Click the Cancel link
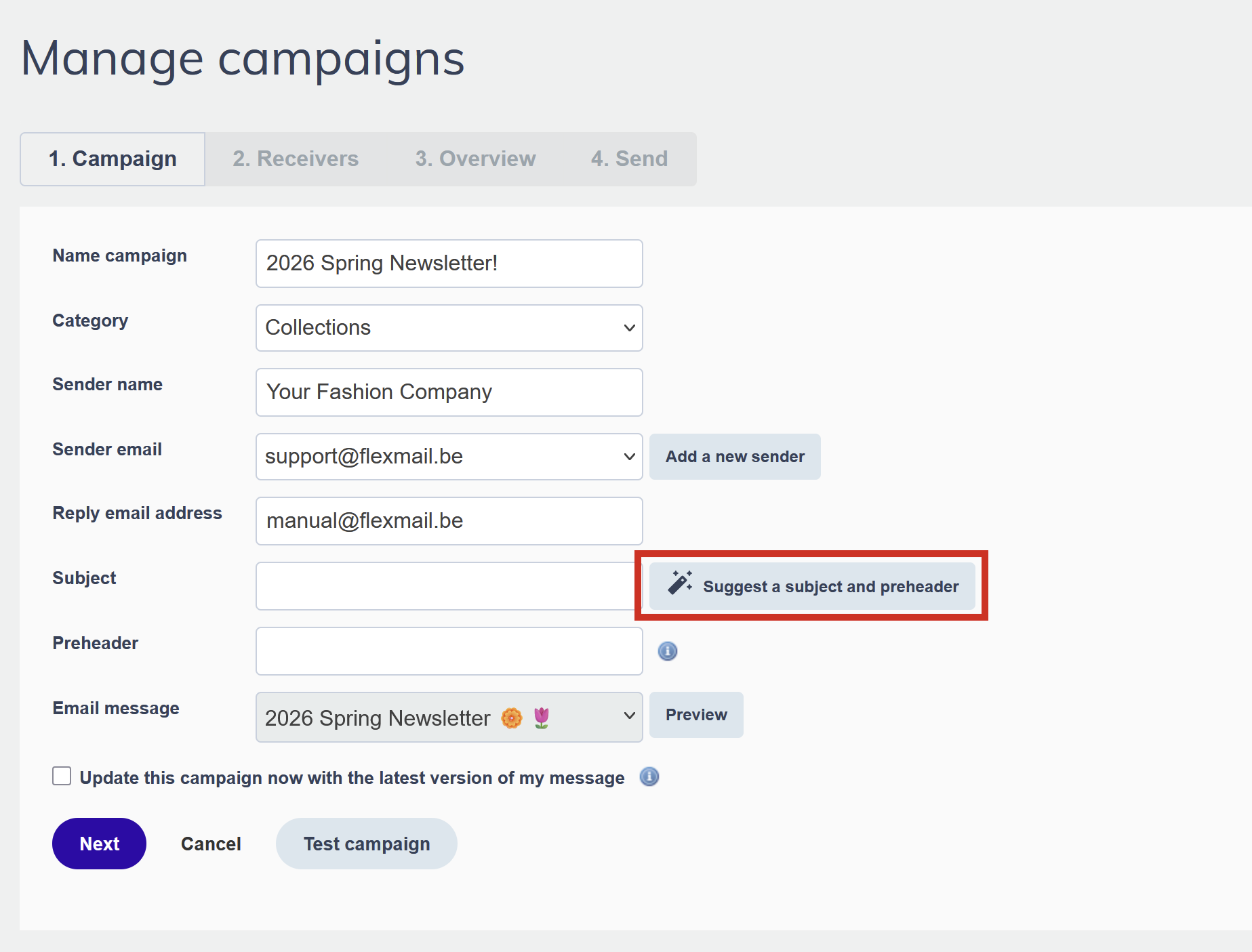1252x952 pixels. (x=211, y=844)
